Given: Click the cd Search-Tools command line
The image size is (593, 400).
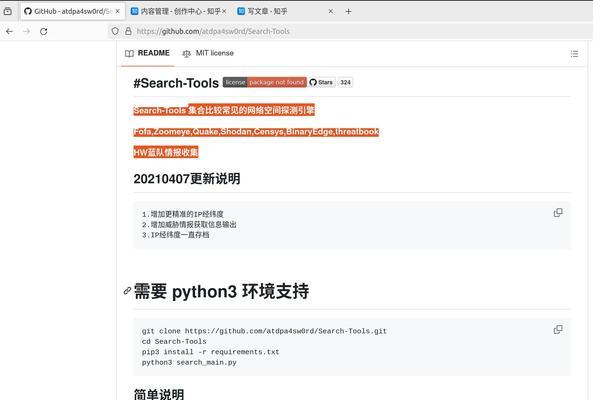Looking at the screenshot, I should coord(174,341).
